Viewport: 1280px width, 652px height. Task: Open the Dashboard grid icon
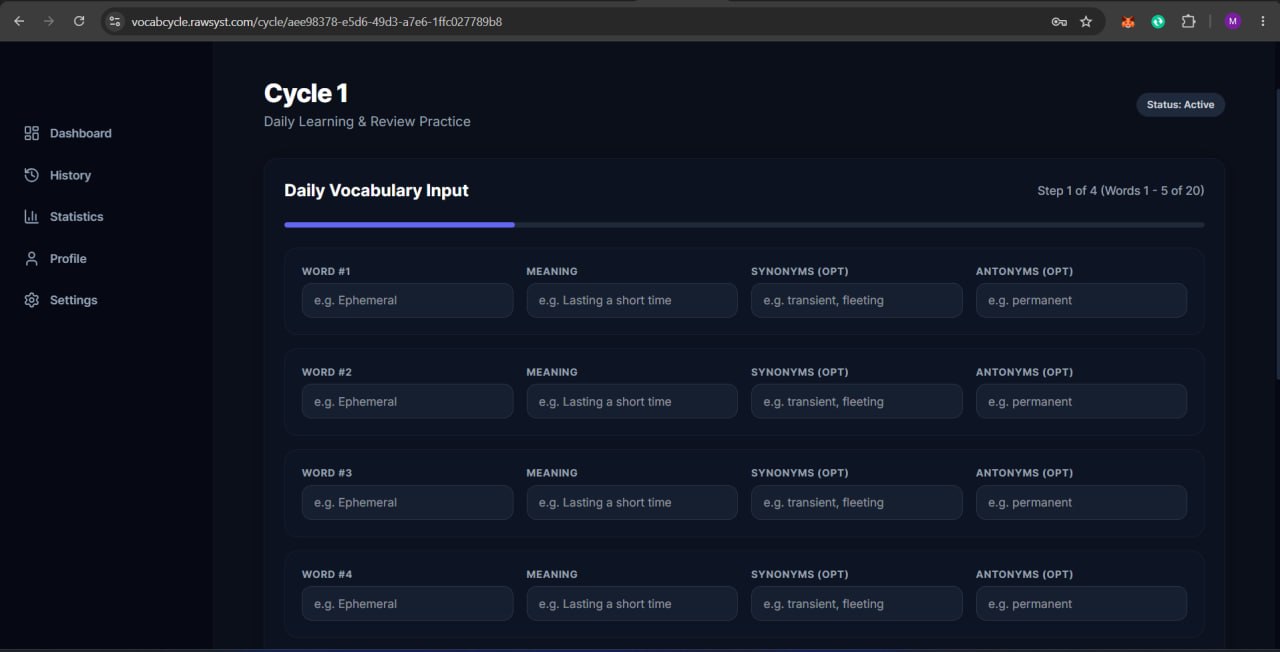pos(31,133)
